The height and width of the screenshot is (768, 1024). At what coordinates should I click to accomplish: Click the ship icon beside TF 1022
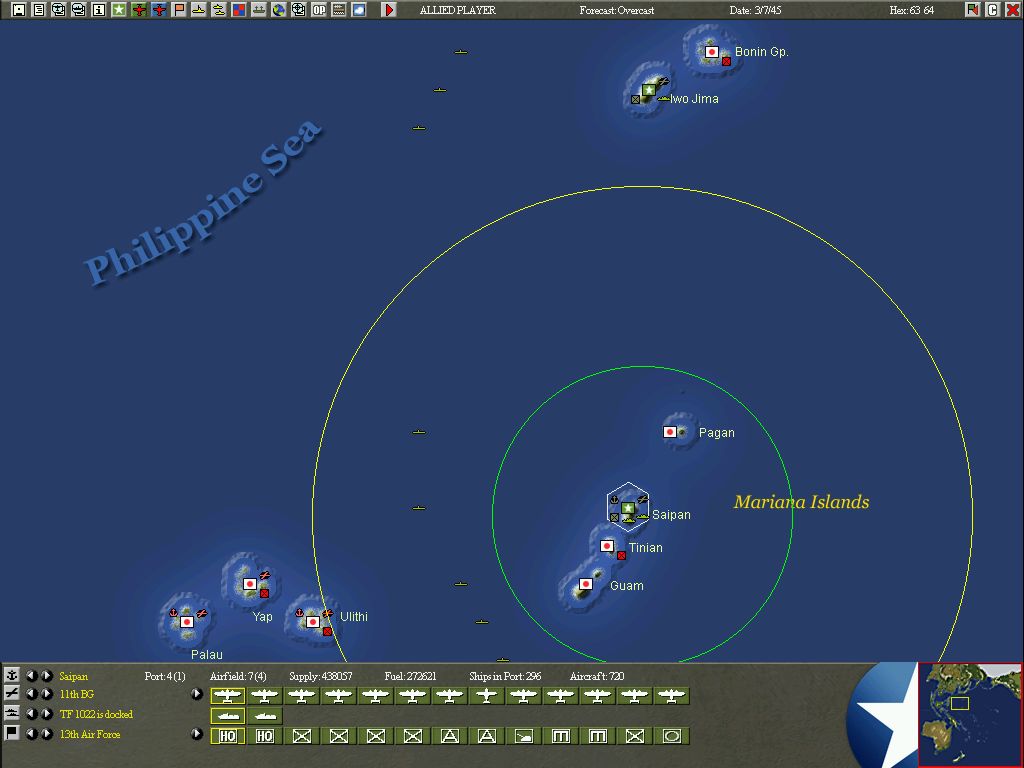pos(12,713)
